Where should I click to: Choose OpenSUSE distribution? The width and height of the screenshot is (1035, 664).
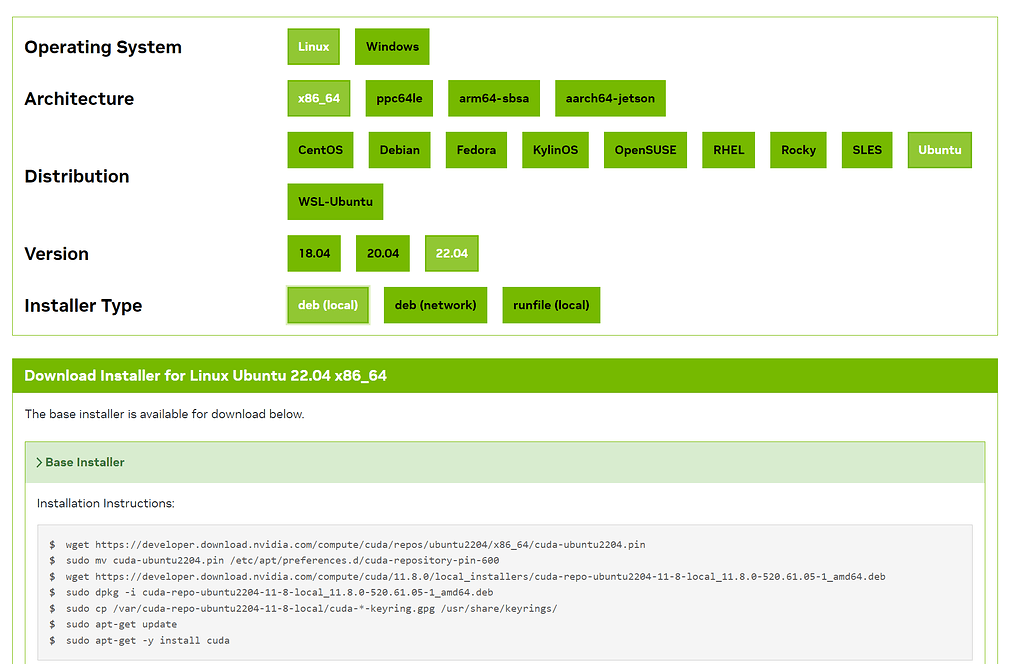[645, 150]
